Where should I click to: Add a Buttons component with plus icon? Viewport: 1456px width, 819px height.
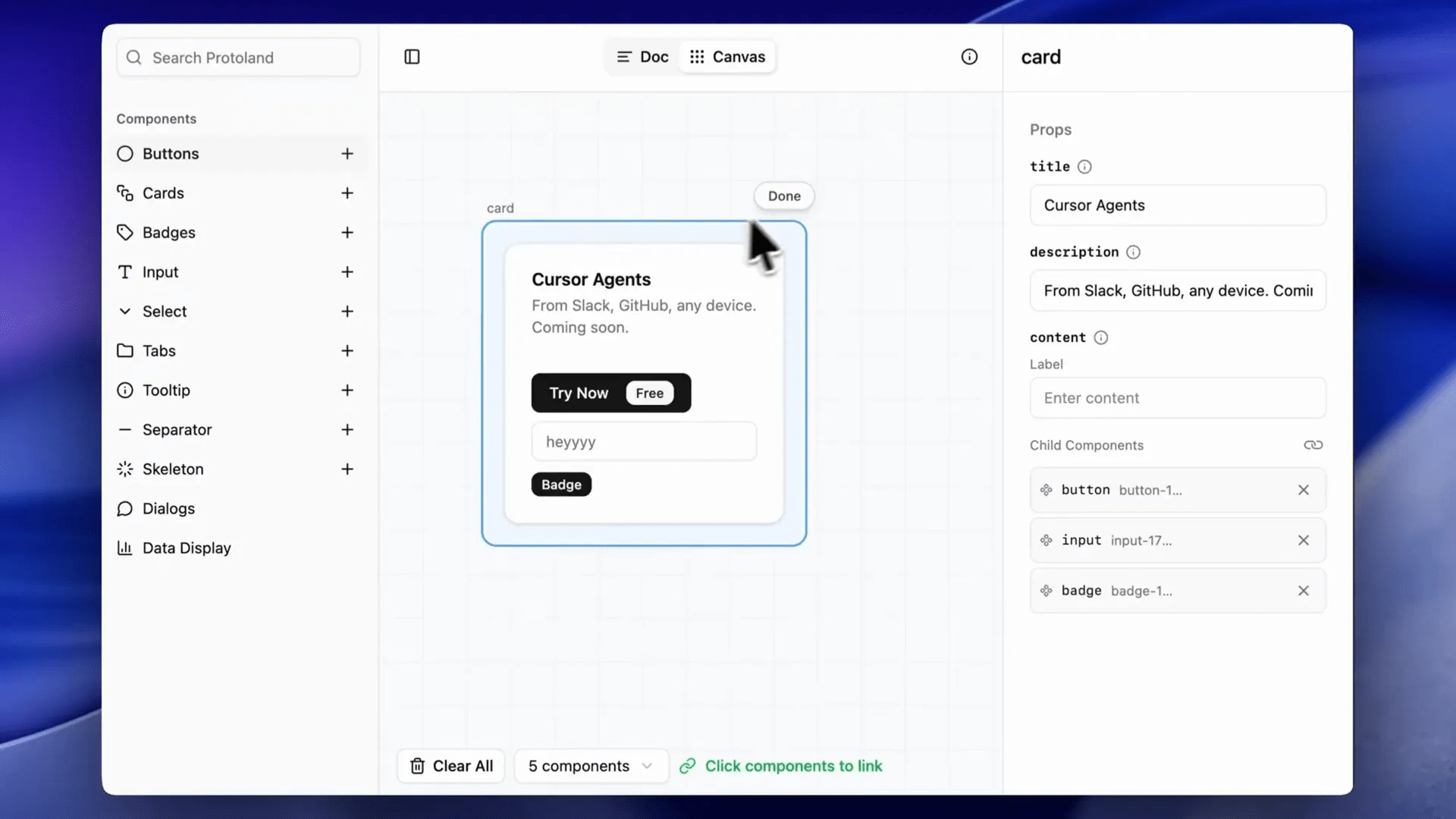coord(347,154)
